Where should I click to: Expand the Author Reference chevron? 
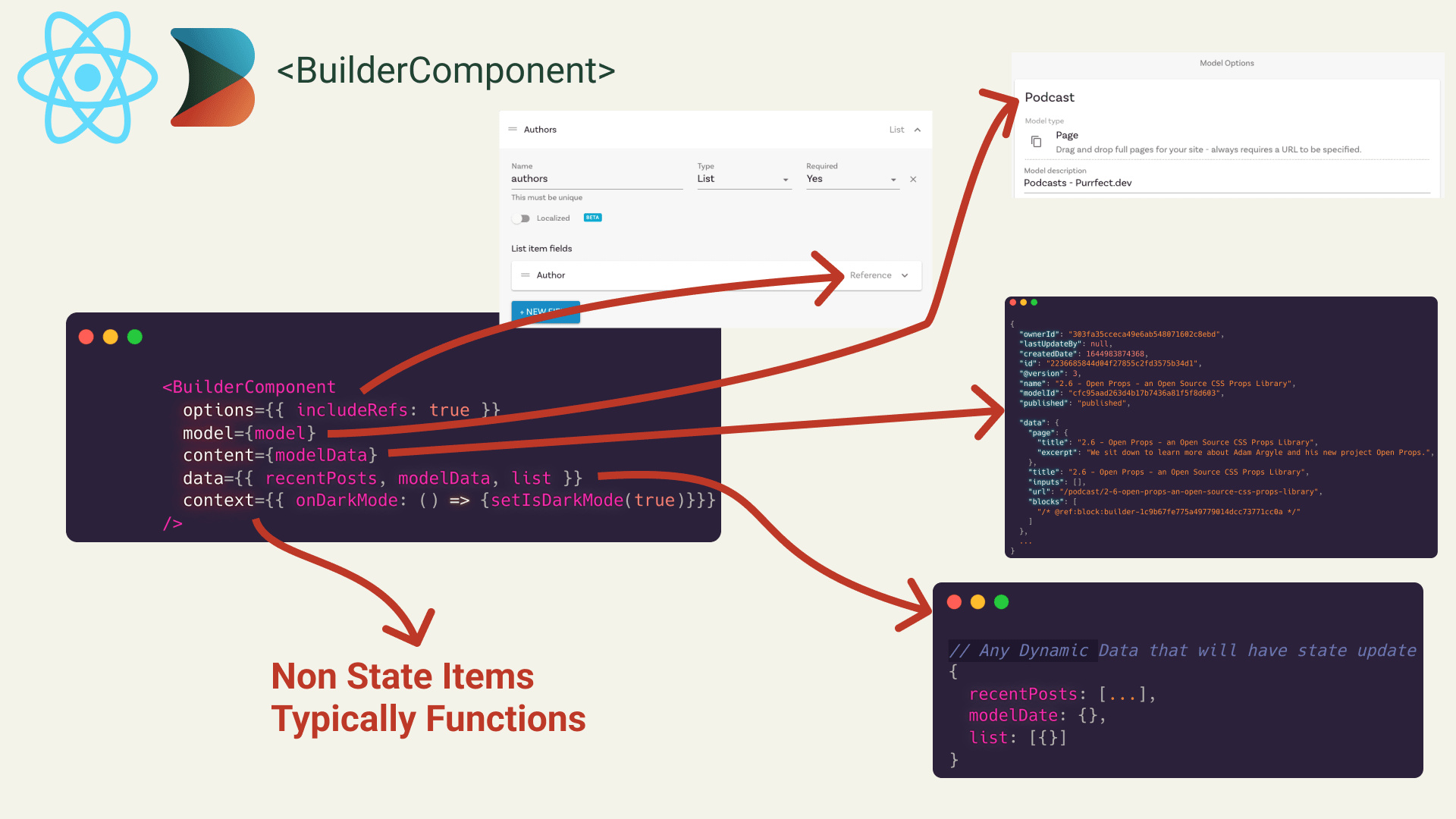[905, 275]
